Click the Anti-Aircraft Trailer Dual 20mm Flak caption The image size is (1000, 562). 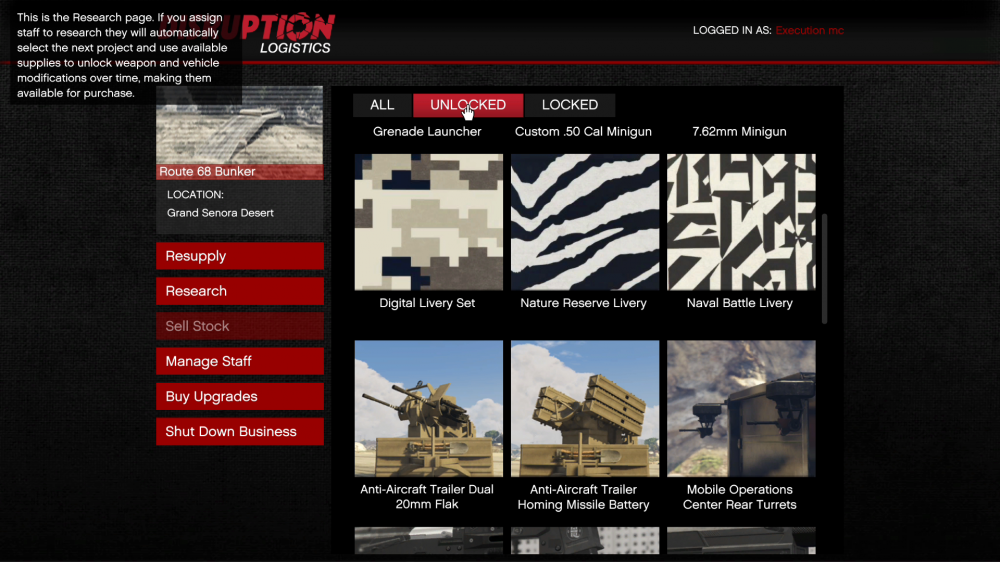427,497
